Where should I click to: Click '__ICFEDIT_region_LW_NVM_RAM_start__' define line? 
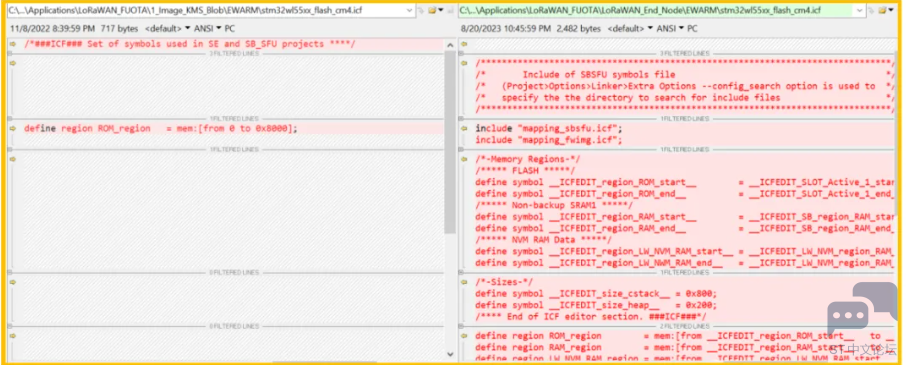pyautogui.click(x=685, y=251)
